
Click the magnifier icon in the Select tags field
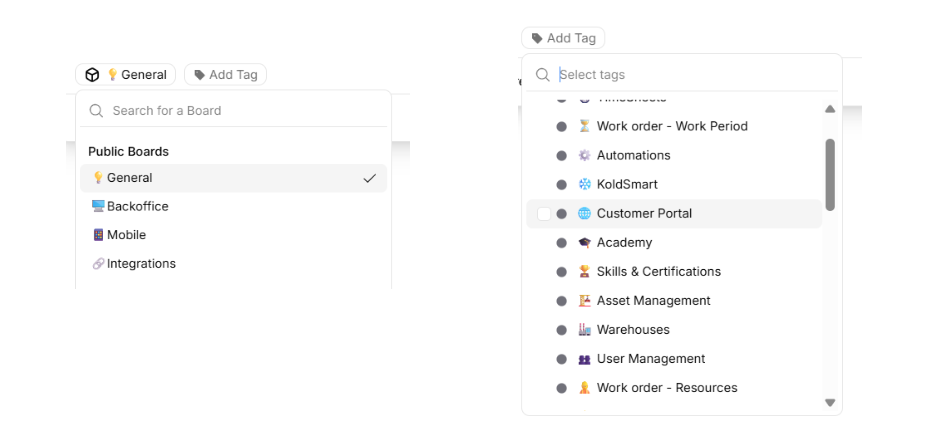(543, 75)
